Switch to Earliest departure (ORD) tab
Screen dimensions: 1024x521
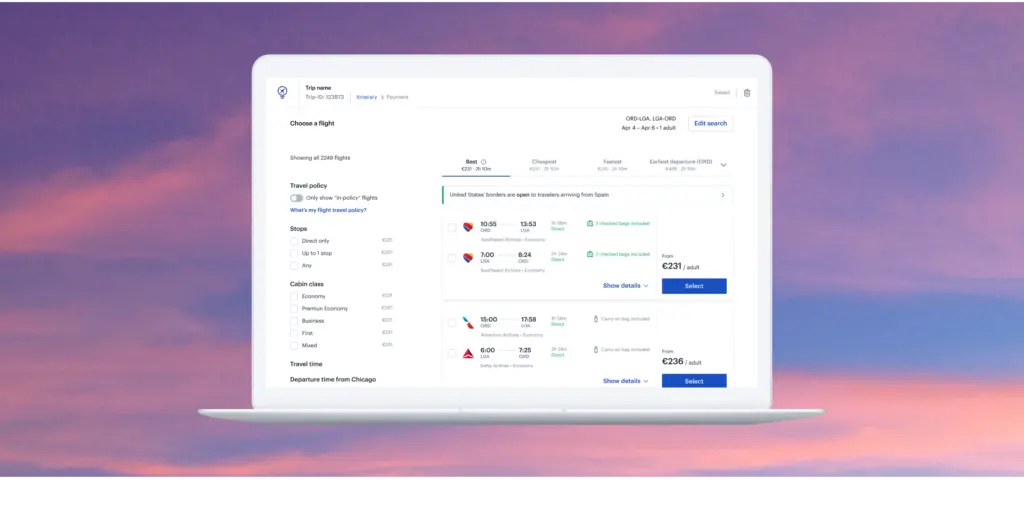tap(680, 165)
